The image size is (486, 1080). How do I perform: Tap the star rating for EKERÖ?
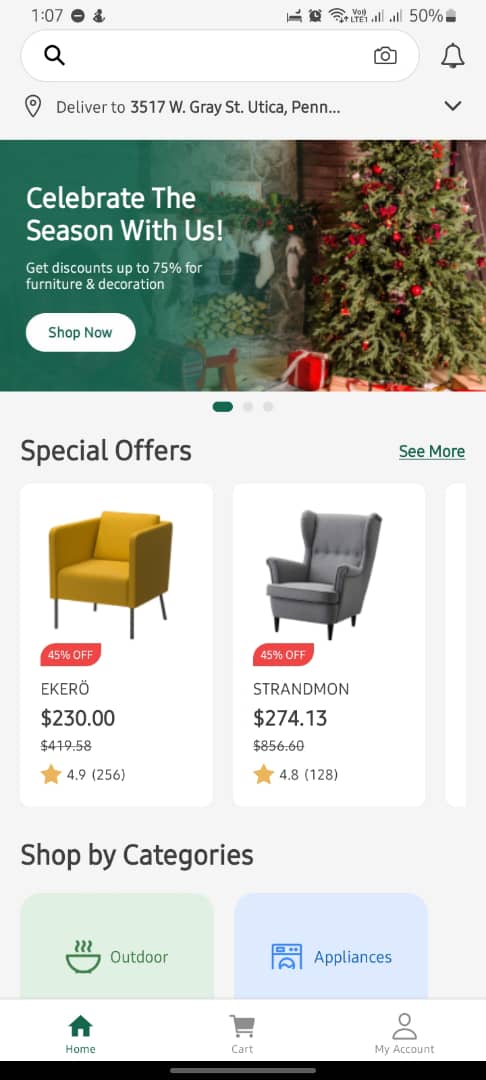(x=83, y=774)
